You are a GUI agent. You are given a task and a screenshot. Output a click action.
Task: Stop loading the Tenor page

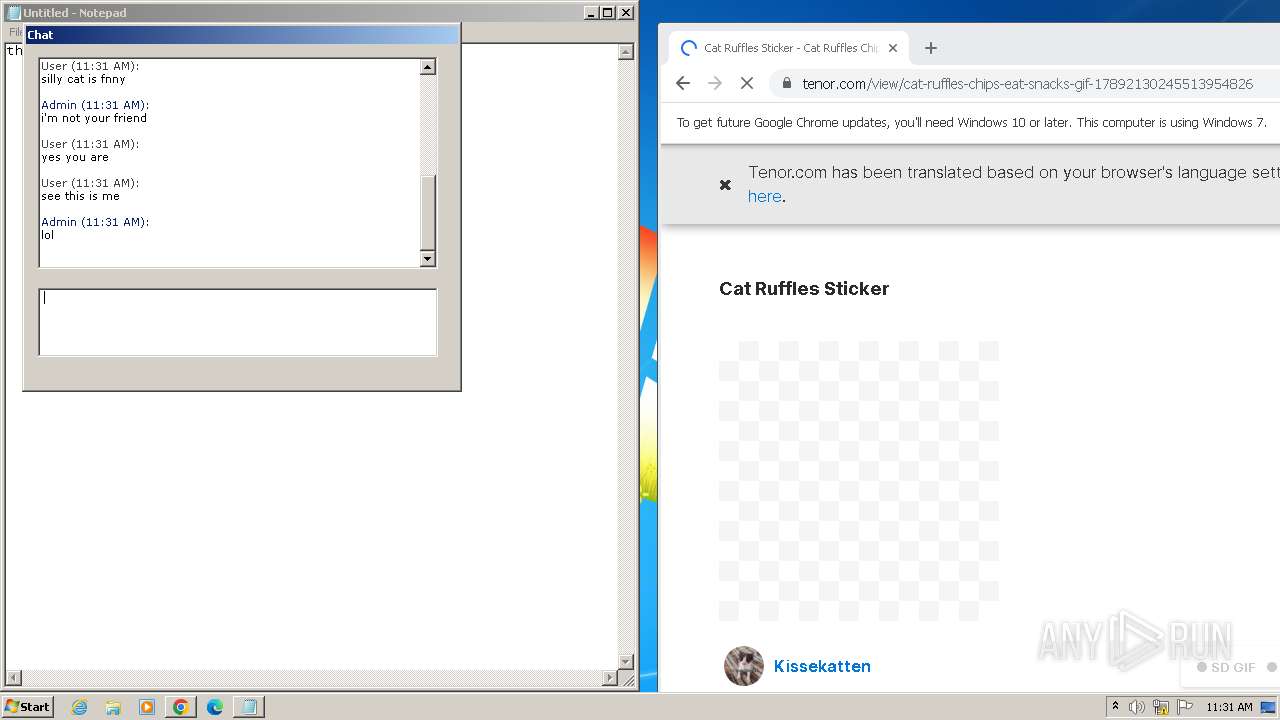[x=746, y=83]
